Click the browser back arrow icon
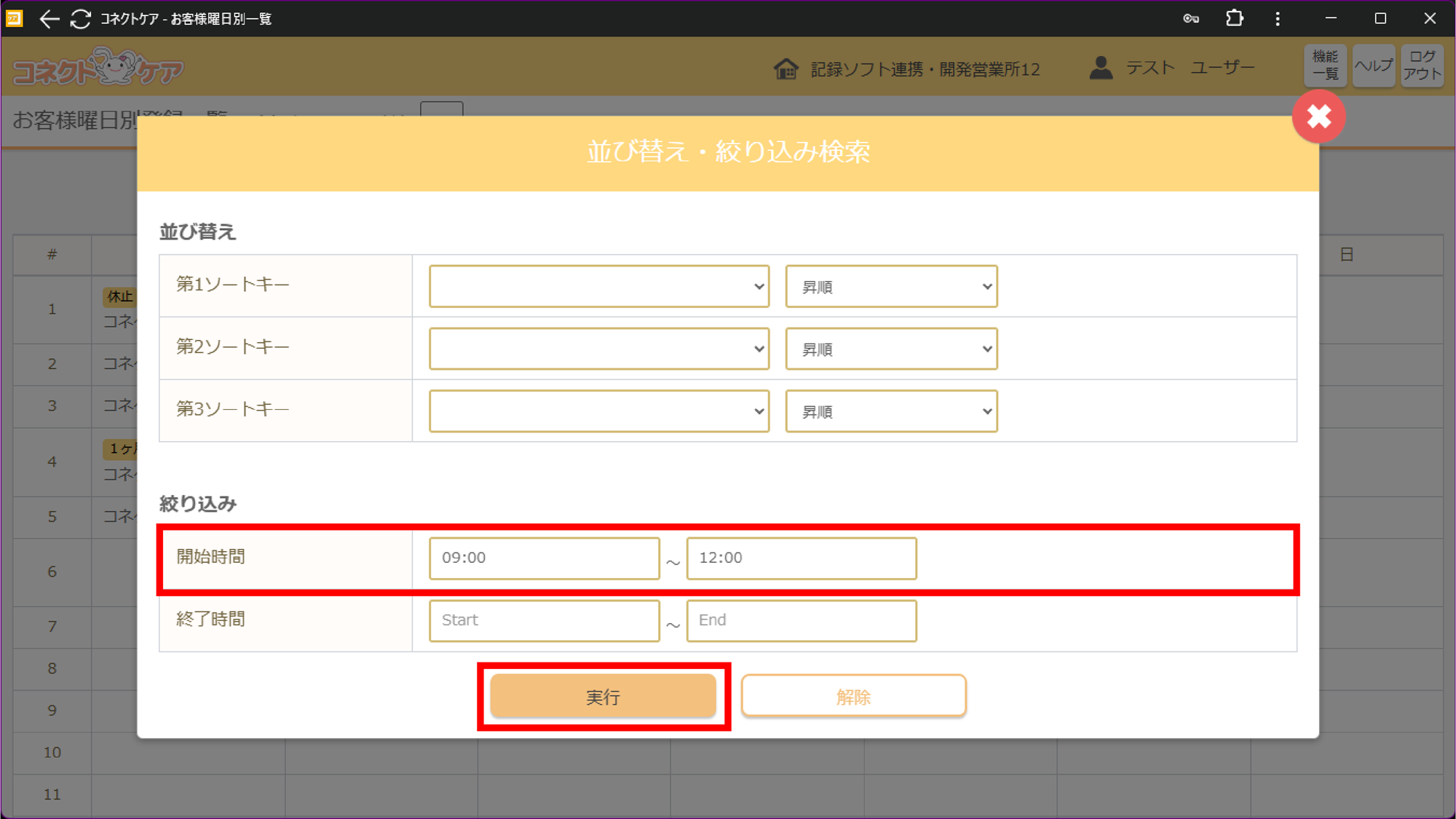Image resolution: width=1456 pixels, height=819 pixels. (49, 19)
